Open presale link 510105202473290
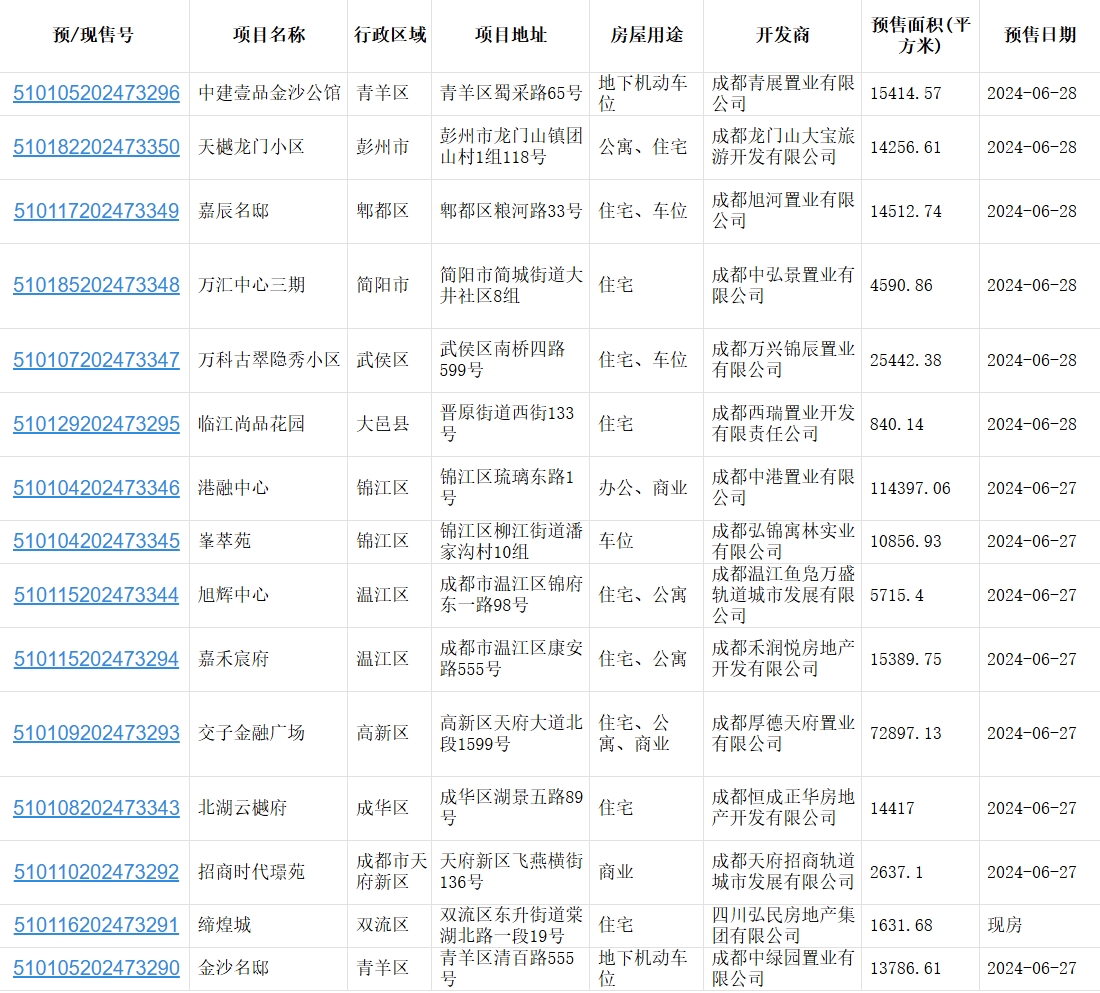The image size is (1100, 993). [96, 968]
